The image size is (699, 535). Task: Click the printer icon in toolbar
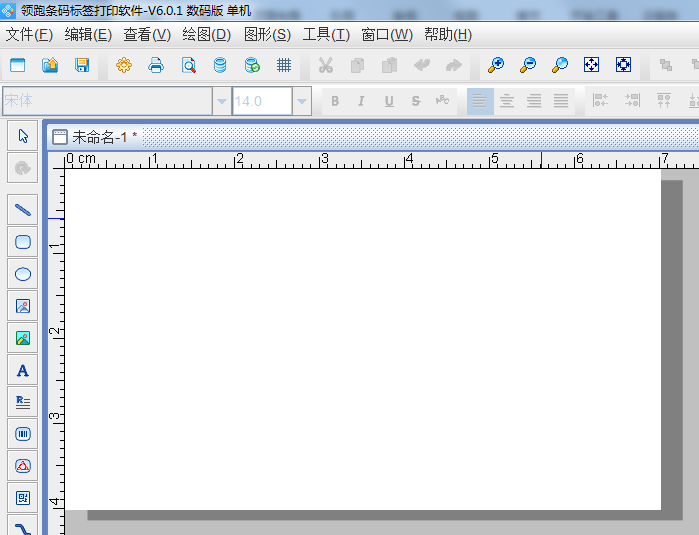click(x=156, y=65)
